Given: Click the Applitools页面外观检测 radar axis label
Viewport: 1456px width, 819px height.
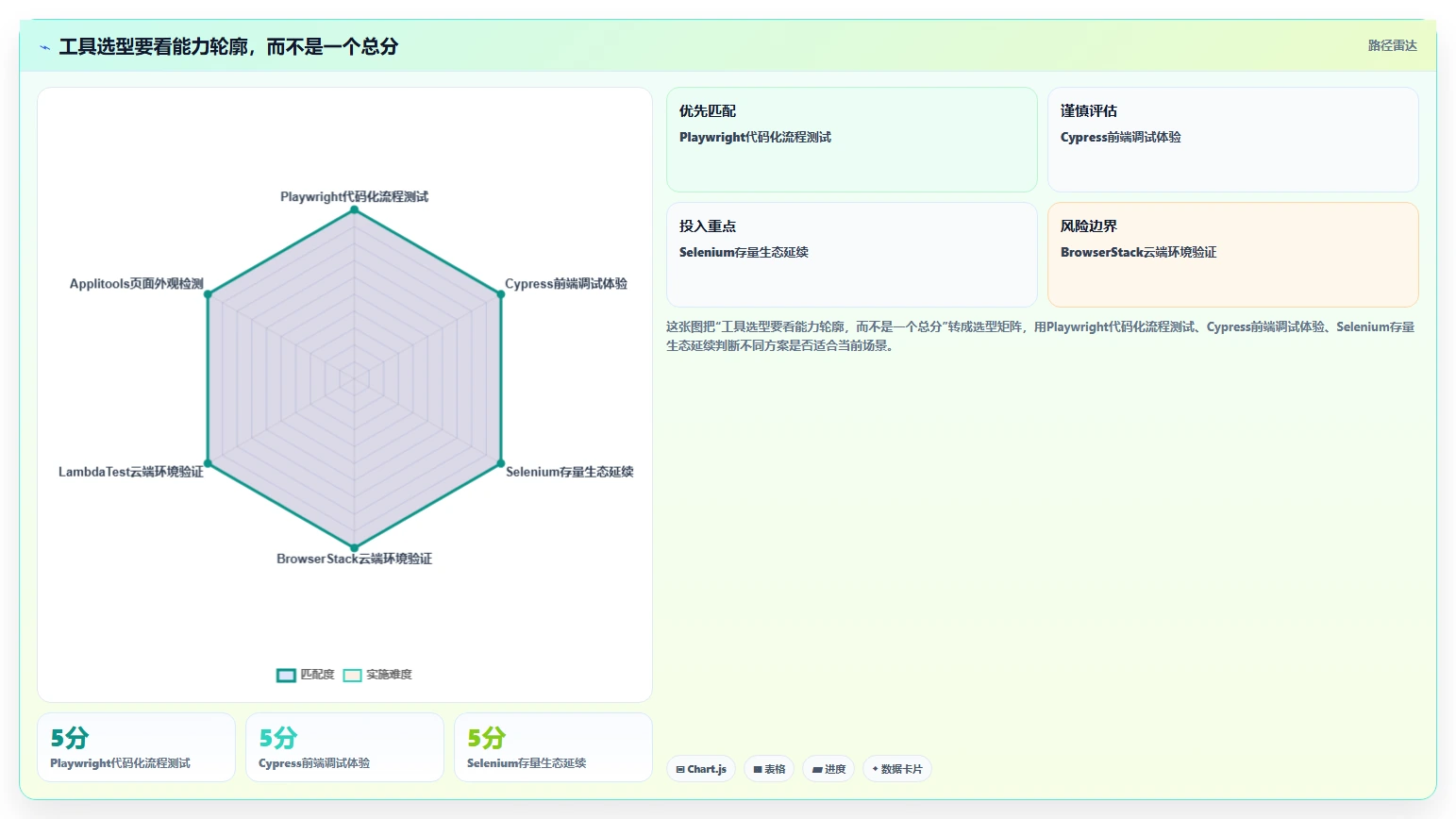Looking at the screenshot, I should point(137,283).
